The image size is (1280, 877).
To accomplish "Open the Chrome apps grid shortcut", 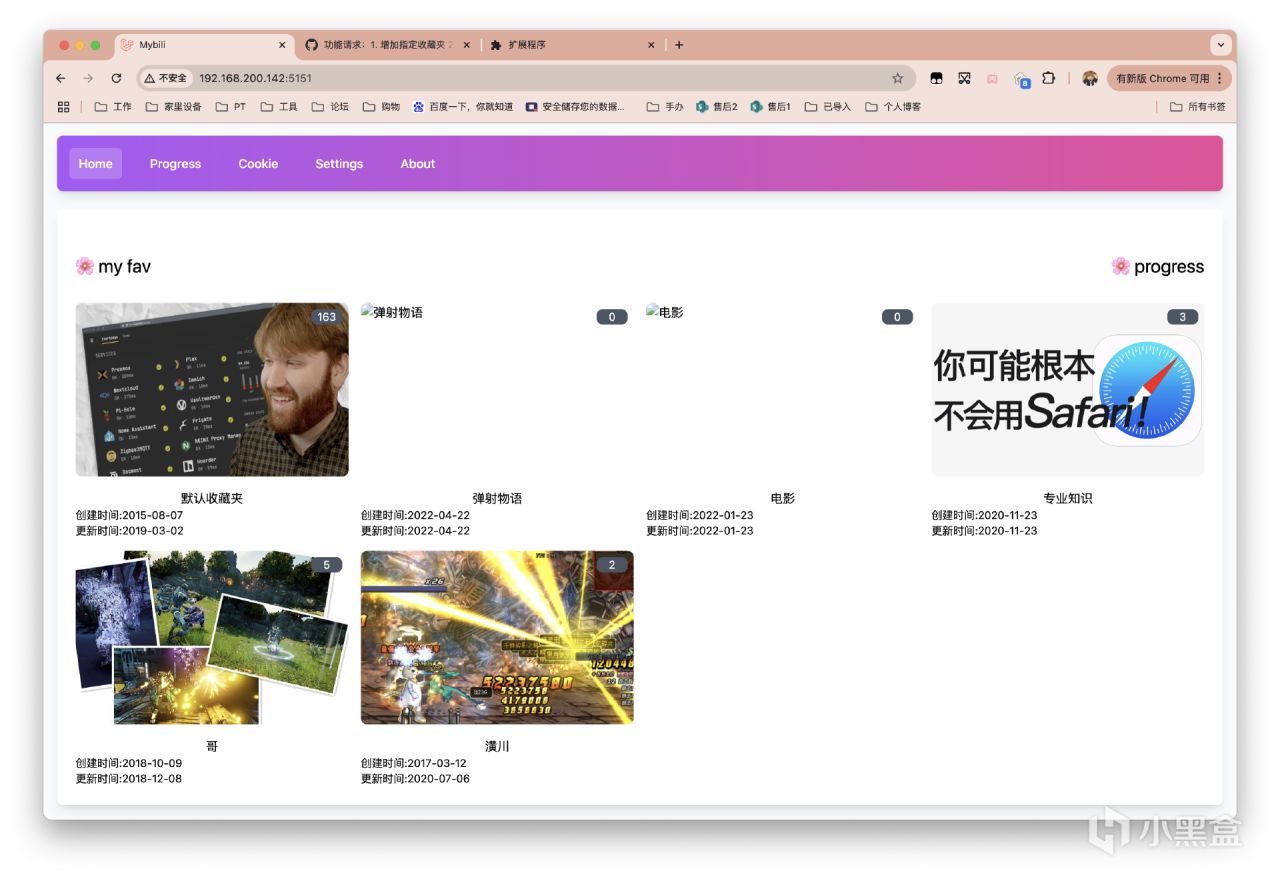I will [64, 107].
